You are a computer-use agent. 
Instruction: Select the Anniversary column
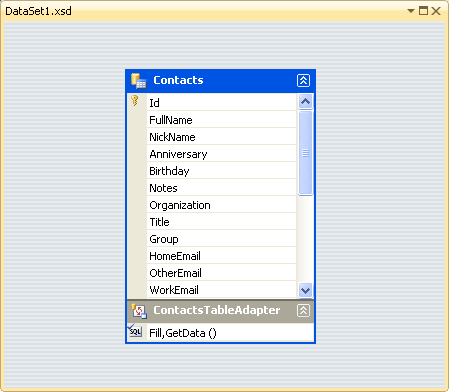point(221,153)
